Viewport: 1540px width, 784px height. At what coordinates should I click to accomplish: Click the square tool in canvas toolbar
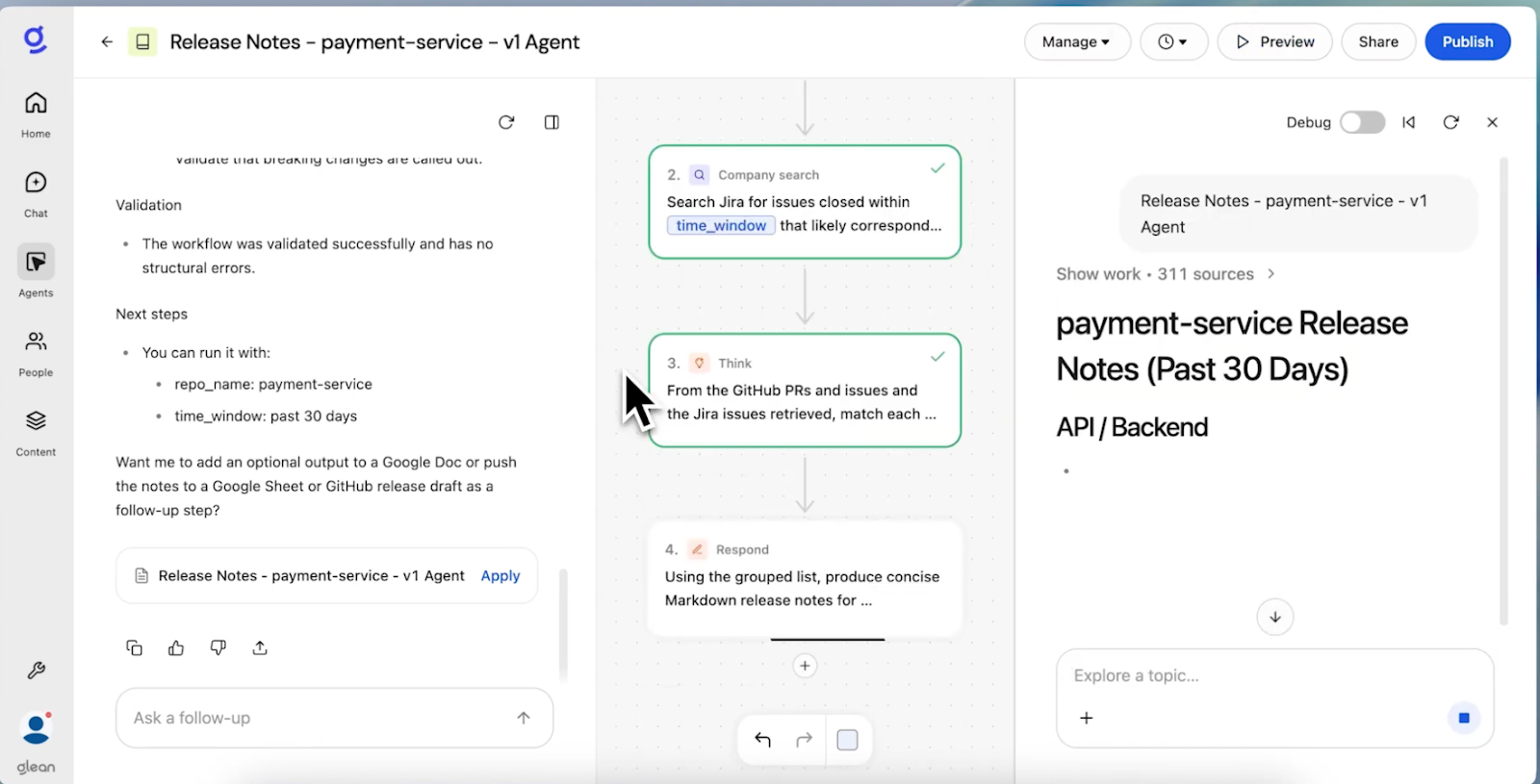(847, 740)
